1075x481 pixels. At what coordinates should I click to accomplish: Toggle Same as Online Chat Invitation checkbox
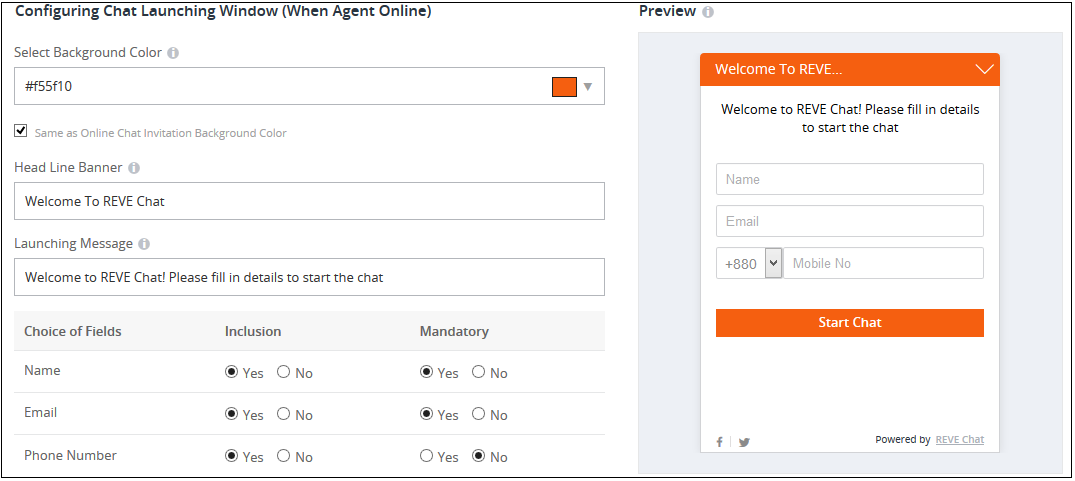[x=21, y=131]
